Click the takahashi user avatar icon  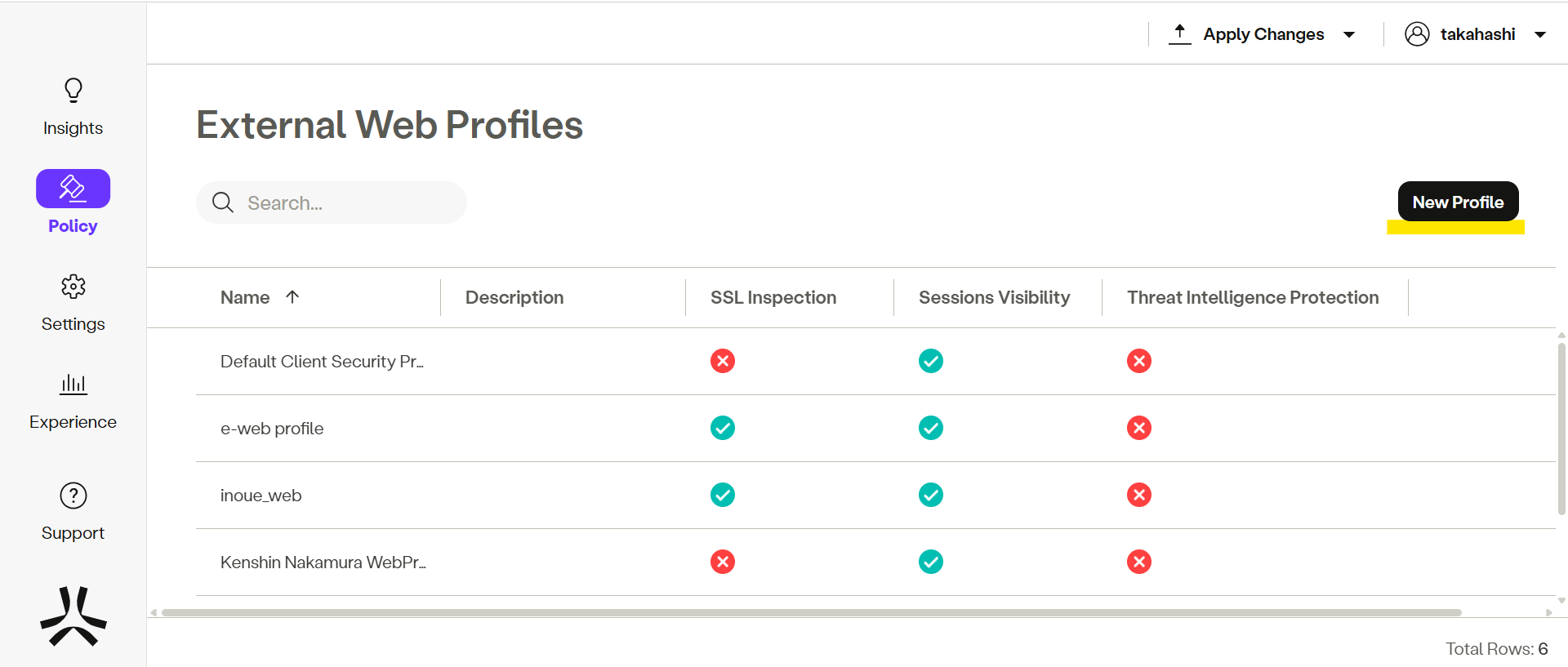pyautogui.click(x=1417, y=34)
